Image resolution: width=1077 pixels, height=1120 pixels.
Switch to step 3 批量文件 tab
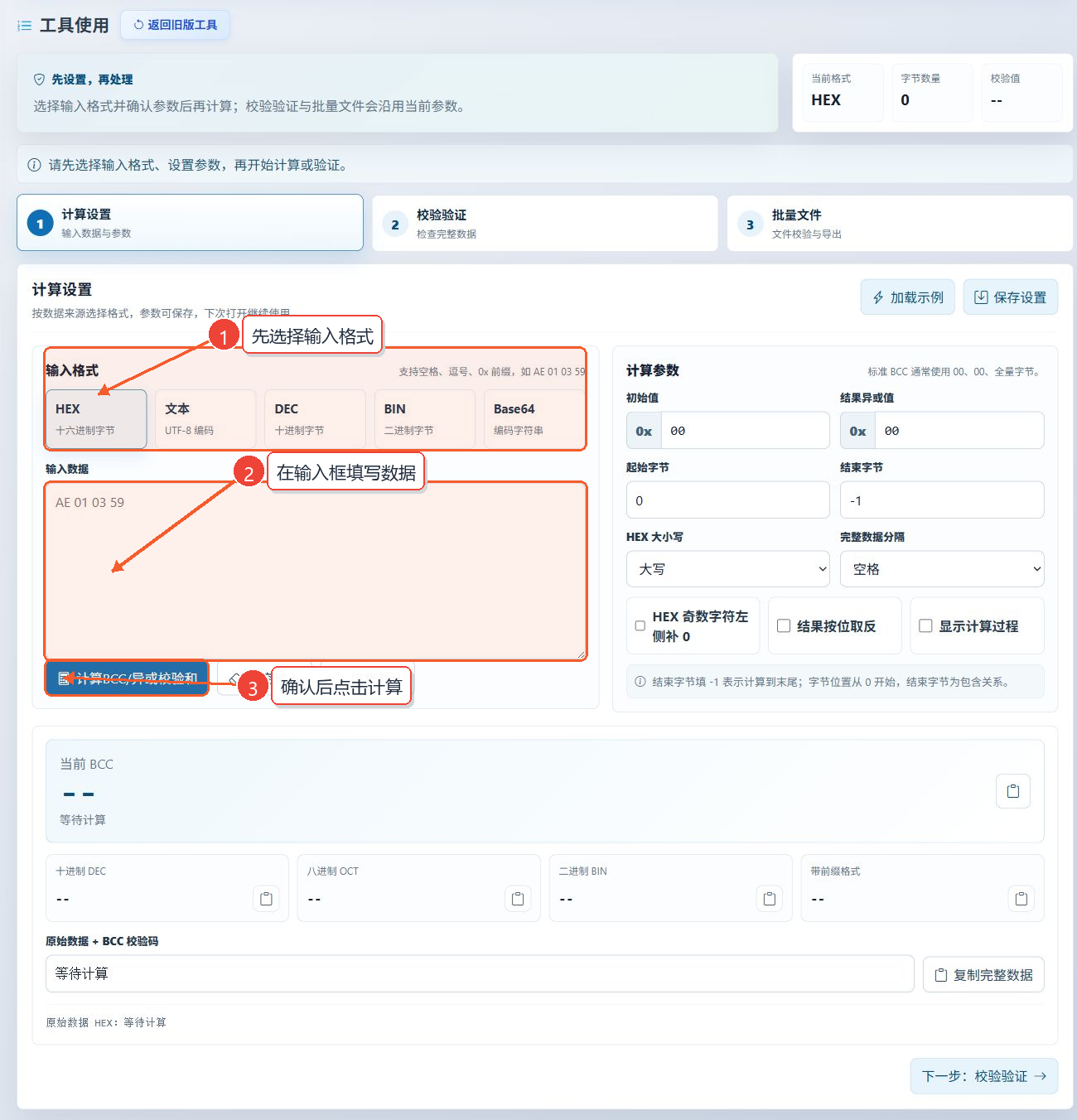(900, 223)
